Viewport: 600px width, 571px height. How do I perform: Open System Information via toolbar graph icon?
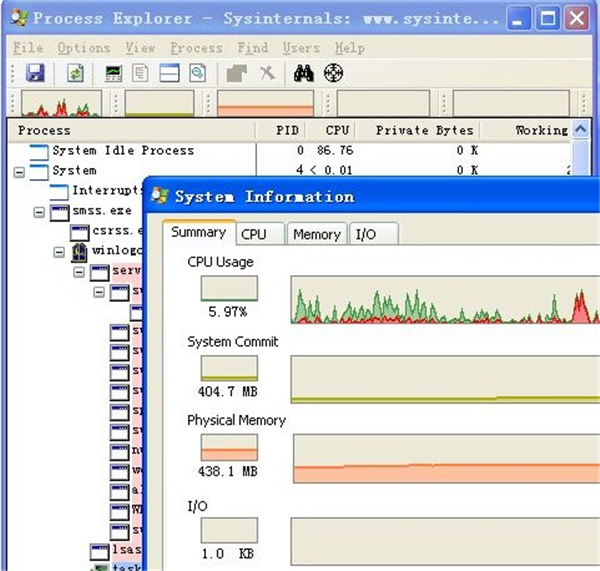click(114, 73)
